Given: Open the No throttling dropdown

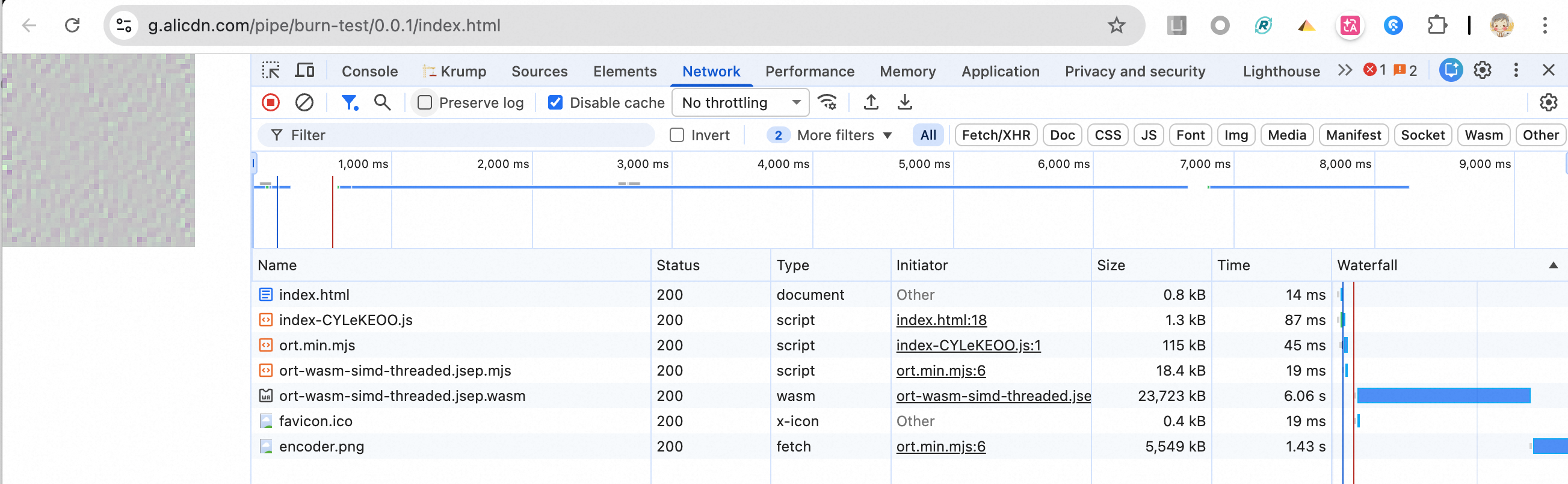Looking at the screenshot, I should [740, 102].
